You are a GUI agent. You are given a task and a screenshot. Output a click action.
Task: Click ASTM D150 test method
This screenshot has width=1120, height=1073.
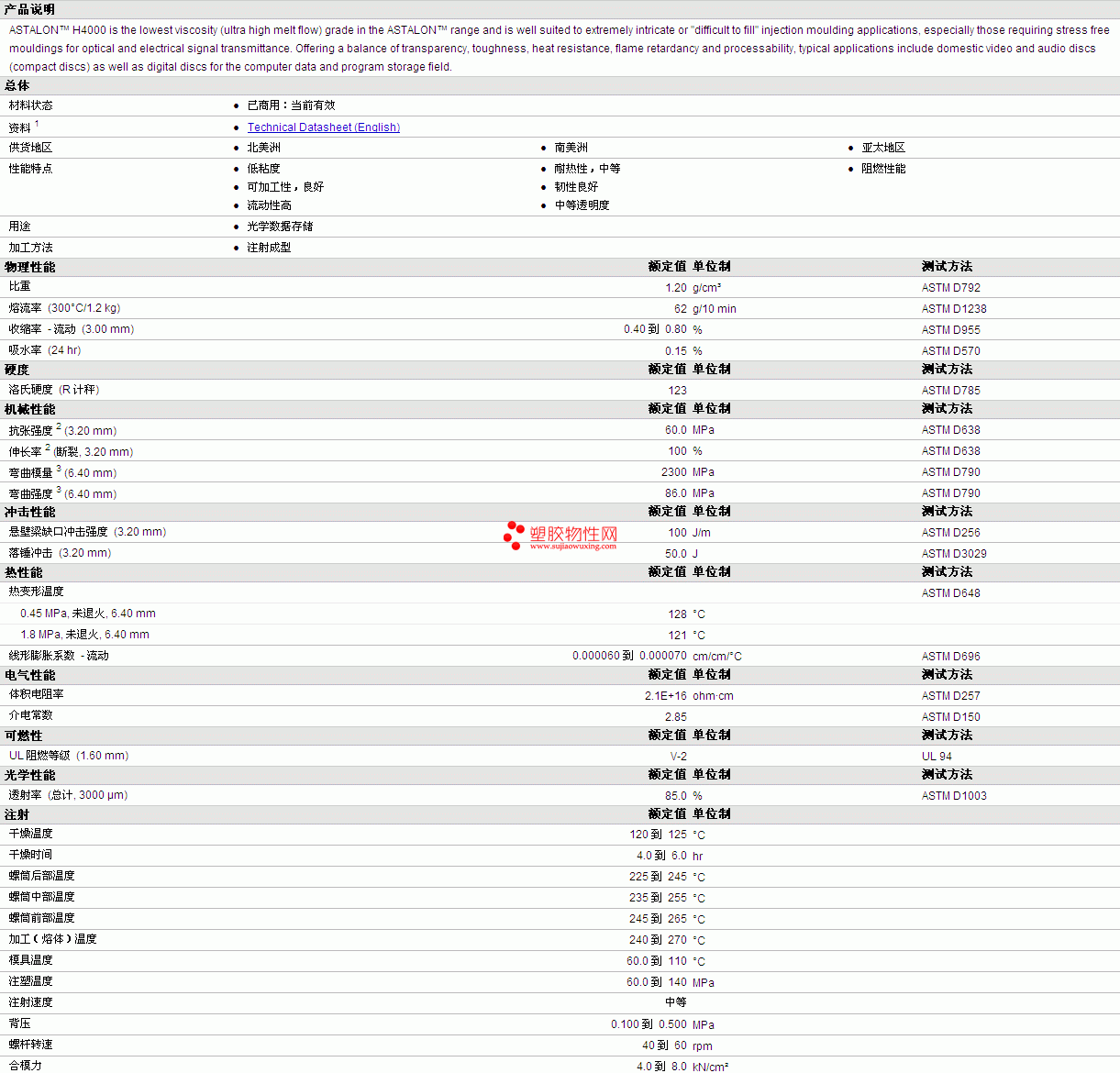click(950, 717)
